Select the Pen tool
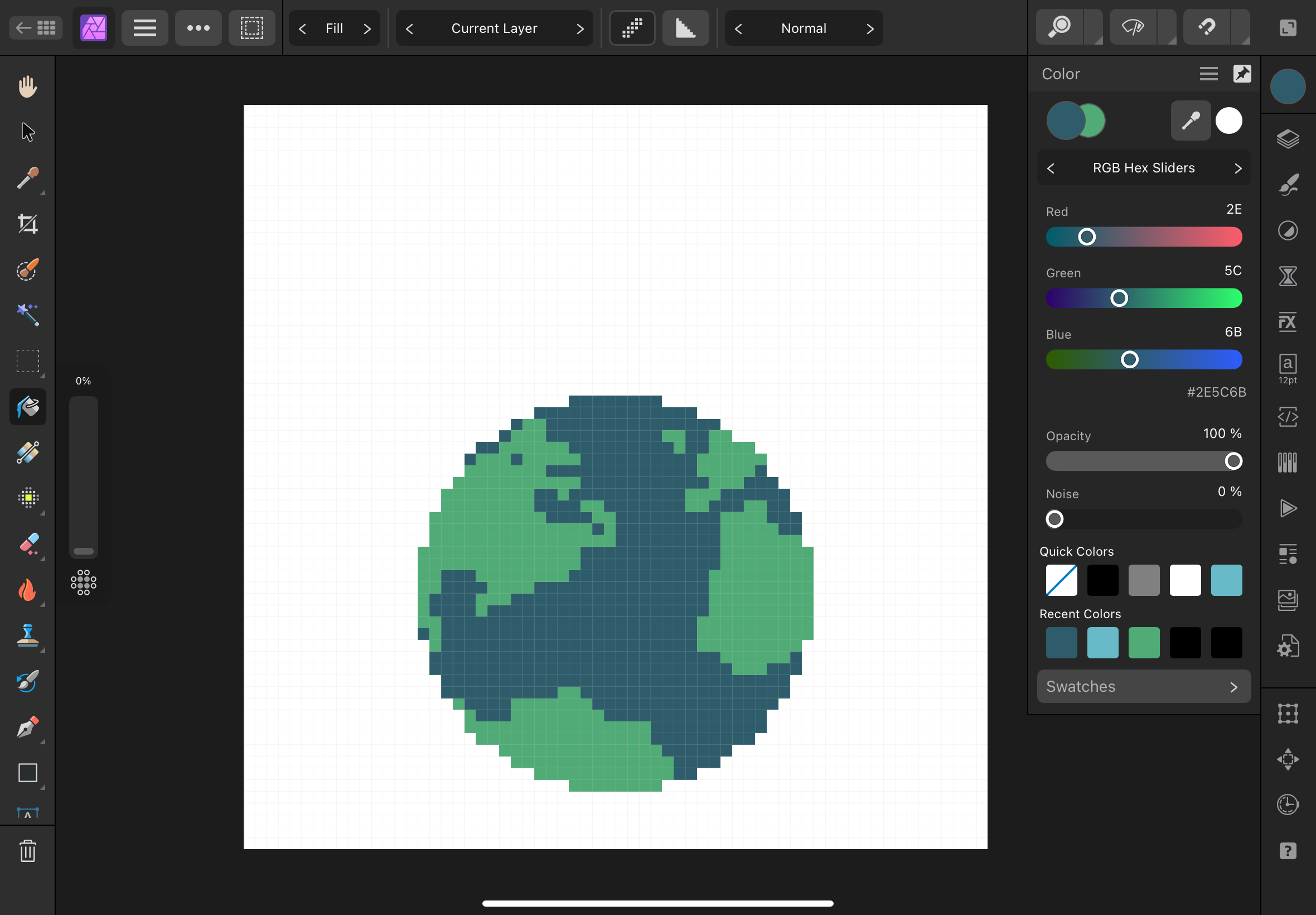This screenshot has width=1316, height=915. pos(27,727)
